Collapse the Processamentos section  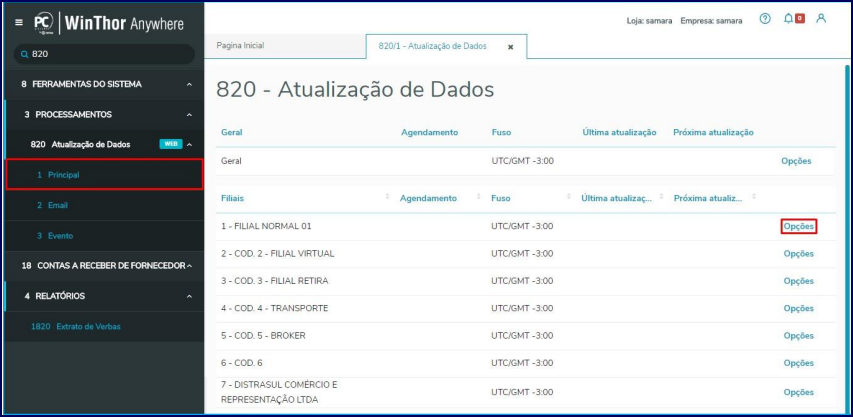point(189,115)
